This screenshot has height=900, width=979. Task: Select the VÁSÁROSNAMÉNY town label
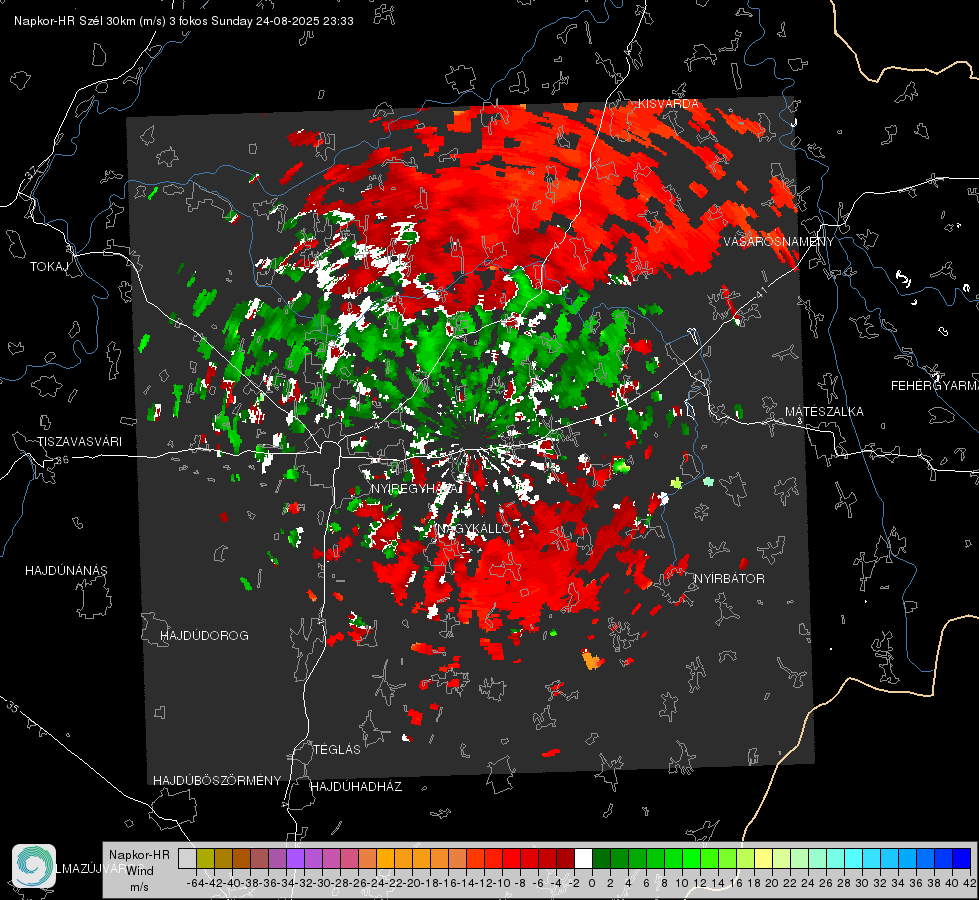tap(779, 242)
